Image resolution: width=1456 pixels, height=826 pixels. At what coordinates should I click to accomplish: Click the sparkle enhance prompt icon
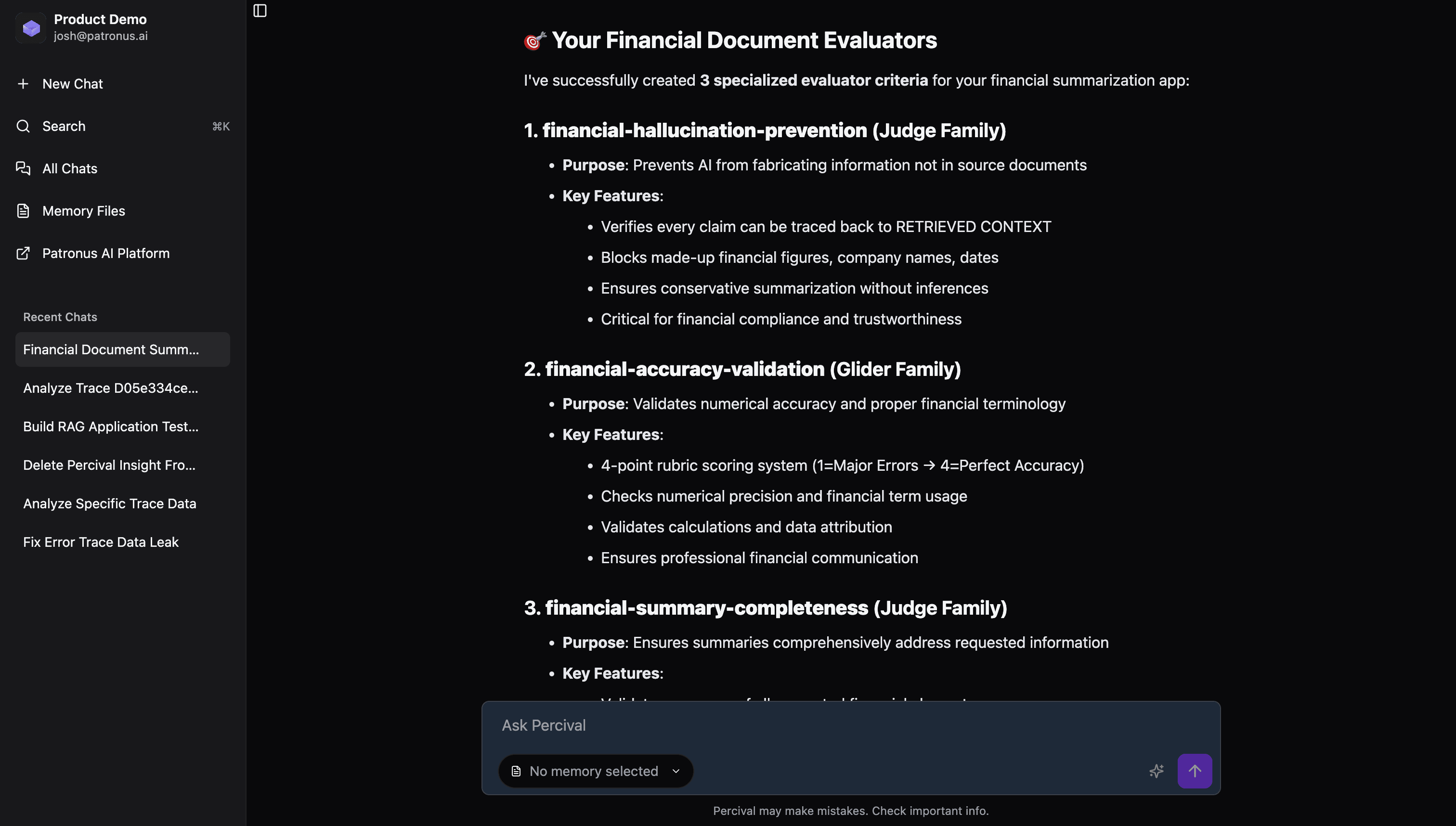[1156, 771]
